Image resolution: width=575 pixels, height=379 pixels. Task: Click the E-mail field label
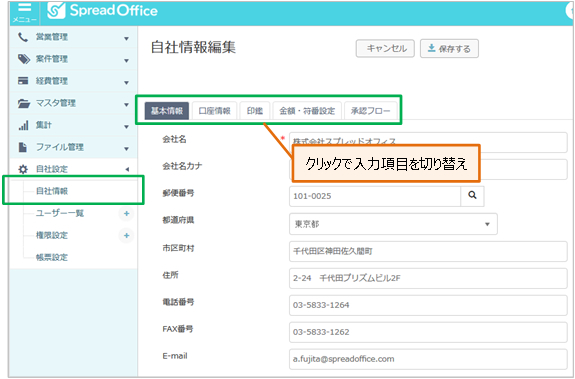175,356
